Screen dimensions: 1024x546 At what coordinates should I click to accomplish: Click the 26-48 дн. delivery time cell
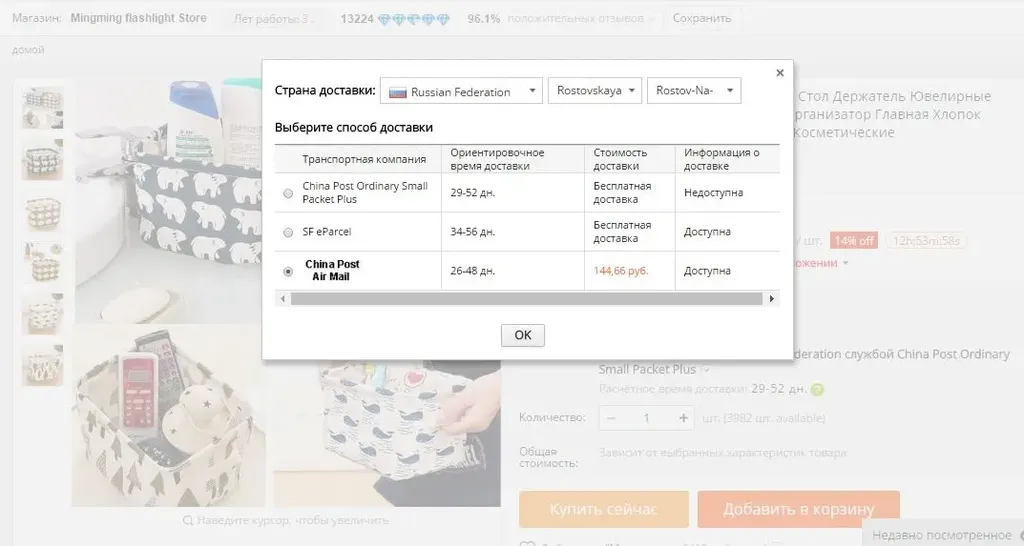click(472, 270)
